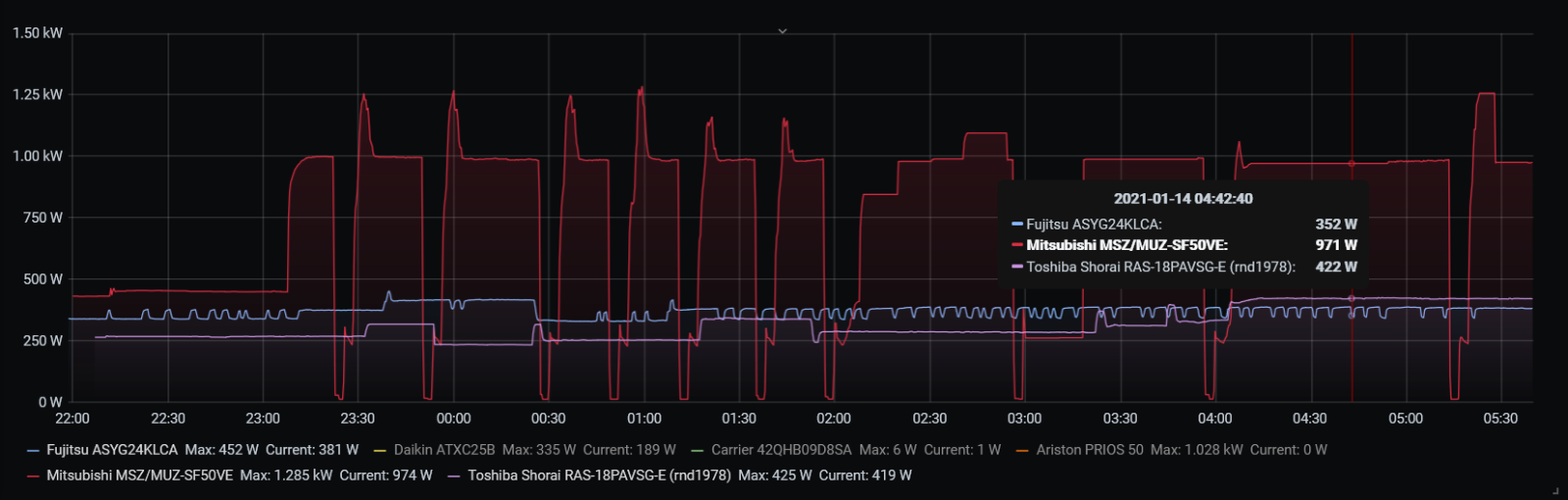Open color picker for Toshiba purple legend swatch

click(454, 476)
